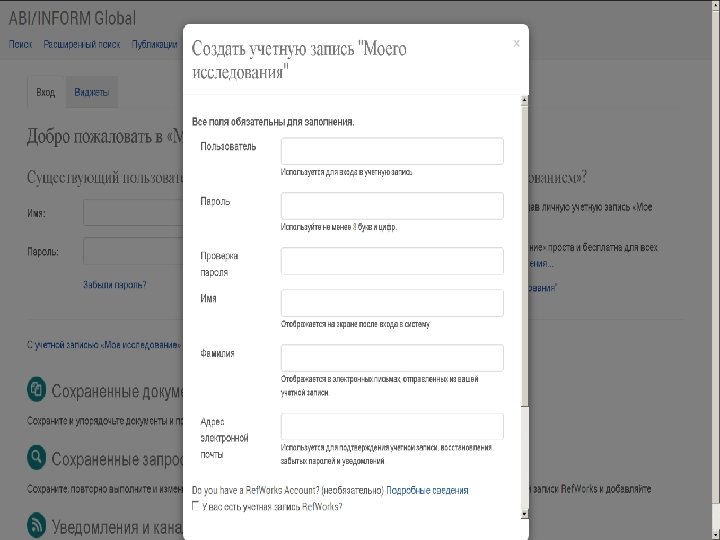Click the Уведомления и каналы RSS icon
Viewport: 720px width, 540px height.
point(36,524)
